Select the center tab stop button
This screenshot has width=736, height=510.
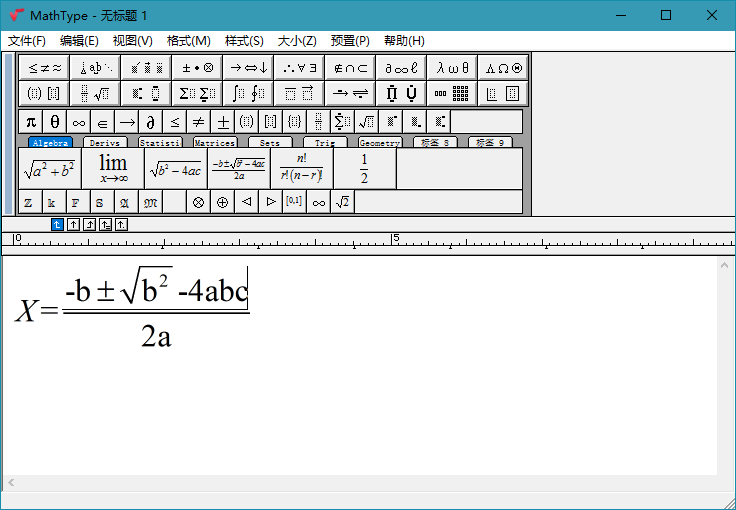(73, 225)
